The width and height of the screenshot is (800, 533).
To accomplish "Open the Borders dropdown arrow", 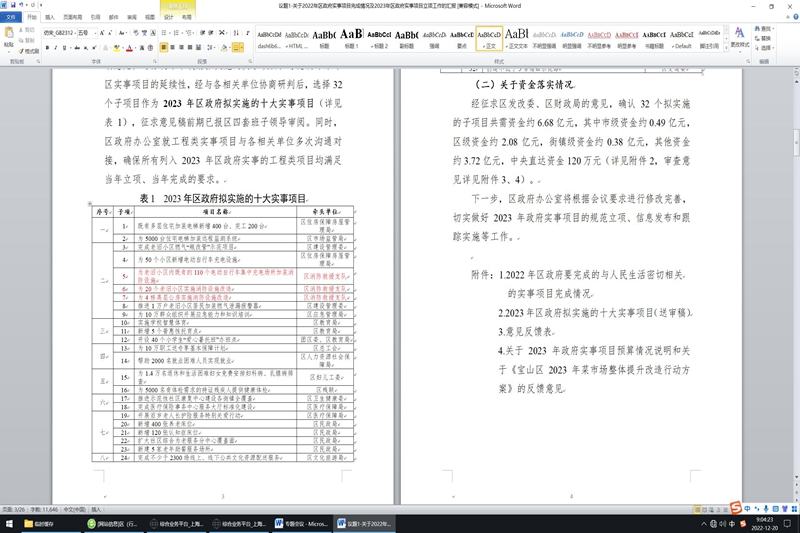I will [242, 48].
